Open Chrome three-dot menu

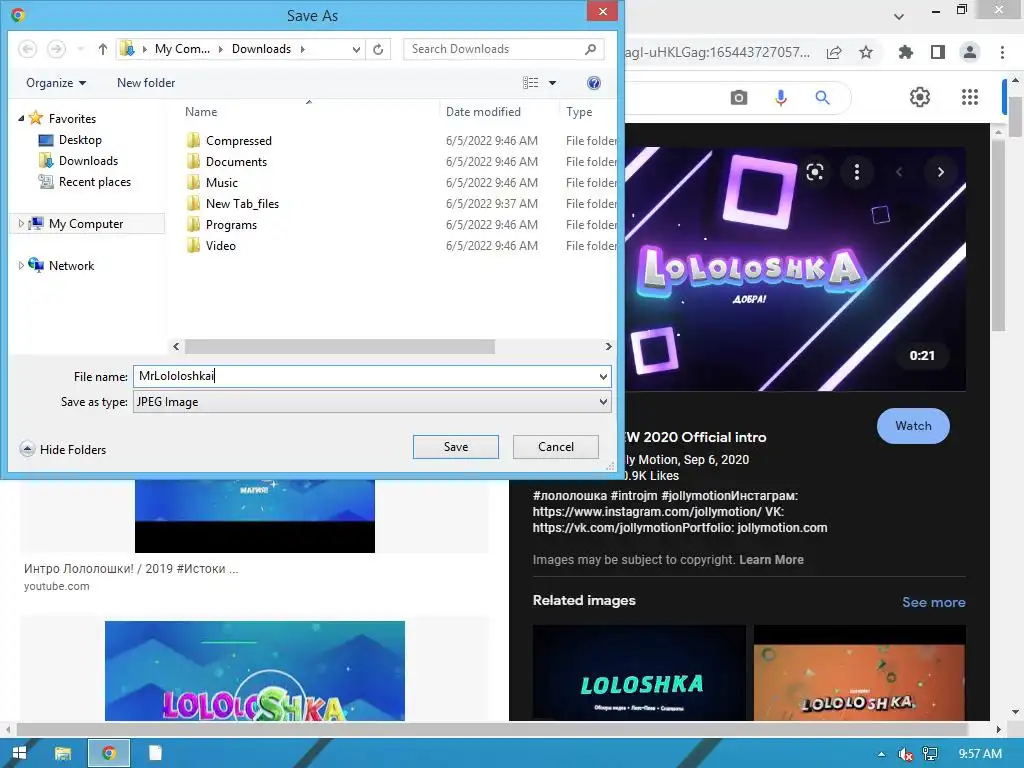pos(1002,52)
